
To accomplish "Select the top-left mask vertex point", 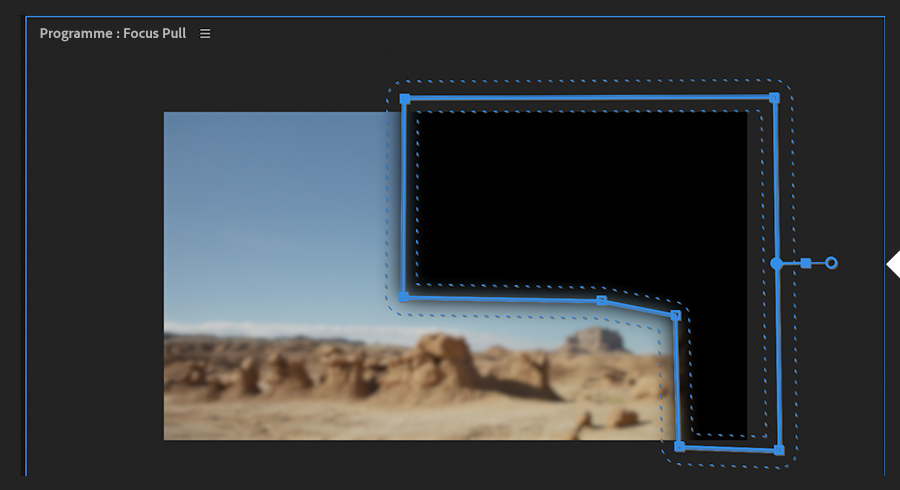I will [405, 99].
